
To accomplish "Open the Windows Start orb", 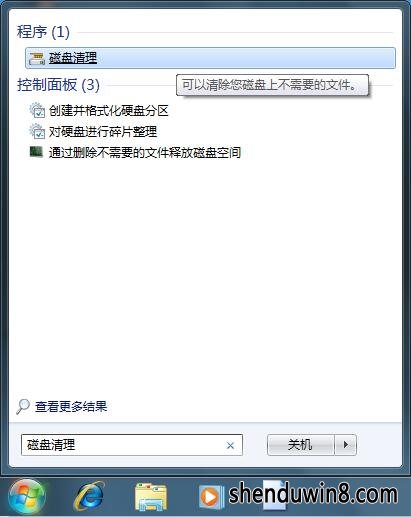I will [26, 497].
